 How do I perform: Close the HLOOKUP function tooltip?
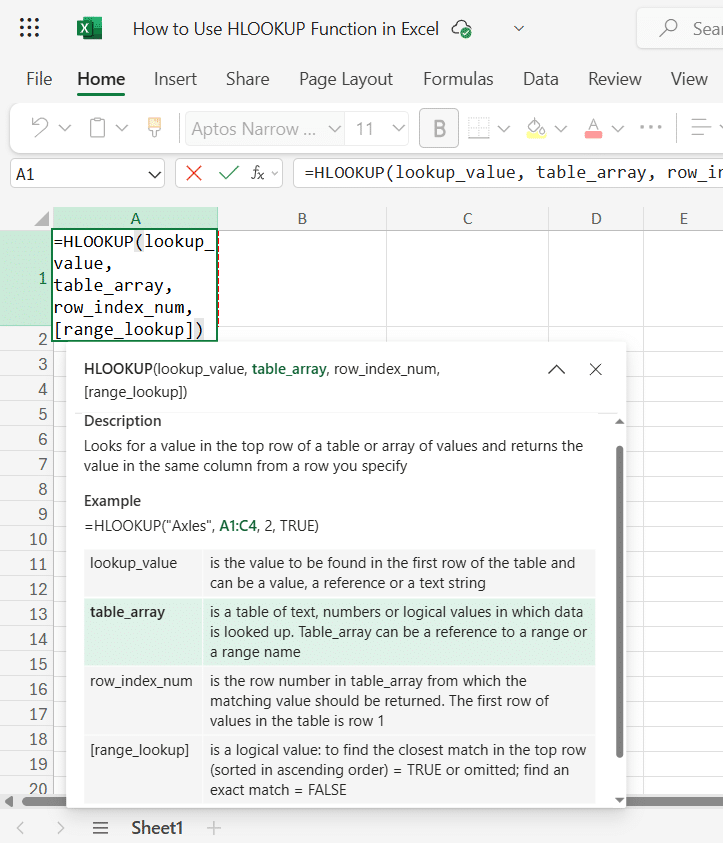click(596, 369)
